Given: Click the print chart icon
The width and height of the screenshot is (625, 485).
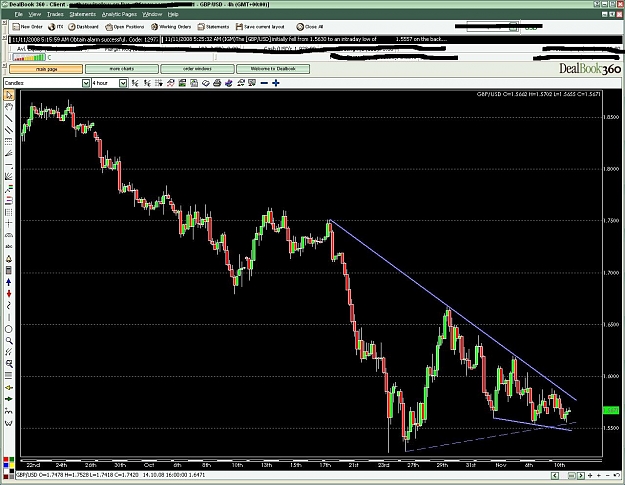Looking at the screenshot, I should coord(217,83).
